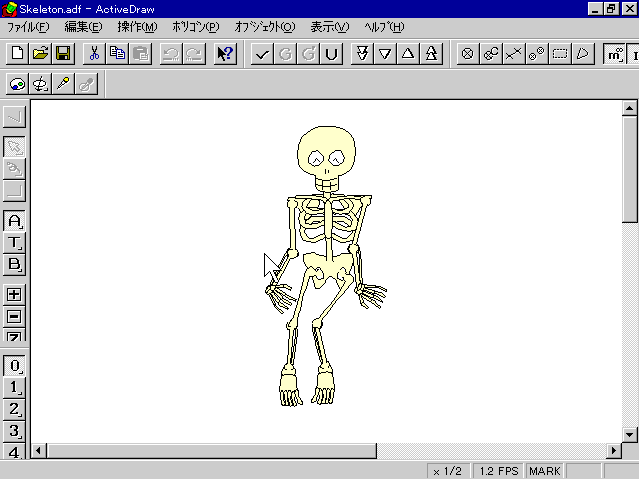This screenshot has width=639, height=479.
Task: Select layer button 0
Action: [14, 366]
